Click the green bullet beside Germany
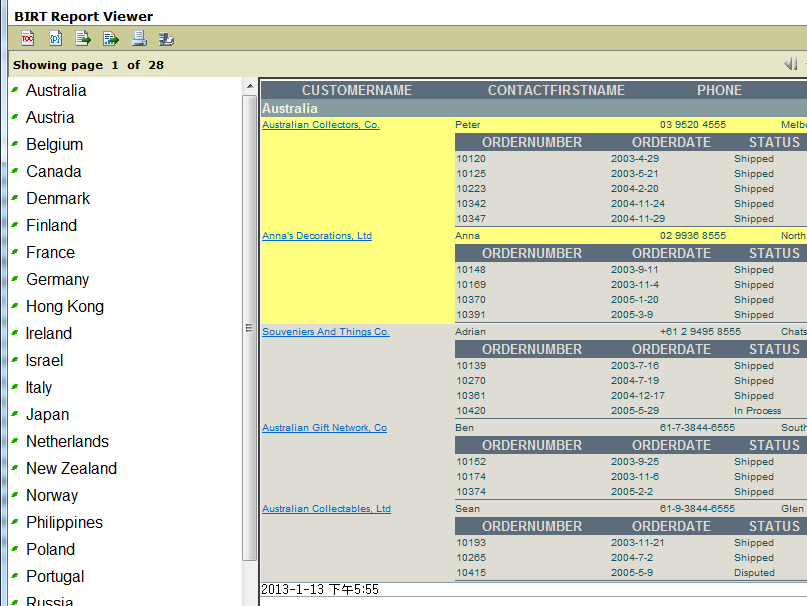Viewport: 807px width, 606px height. pyautogui.click(x=15, y=279)
